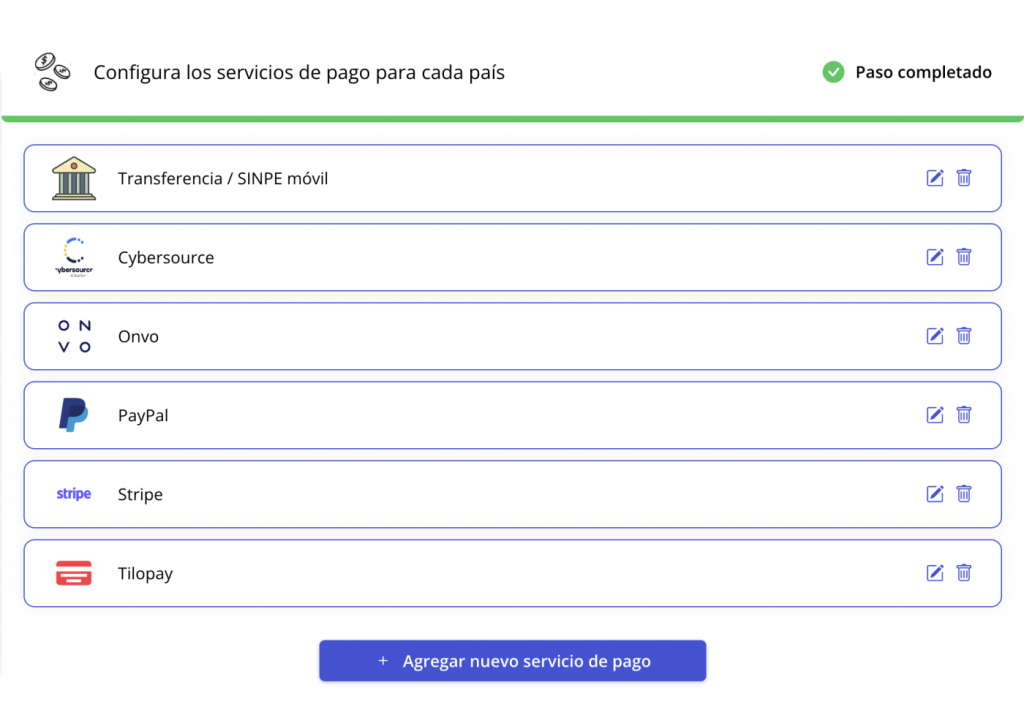Click the edit icon for PayPal
The height and width of the screenshot is (715, 1024).
coord(935,415)
